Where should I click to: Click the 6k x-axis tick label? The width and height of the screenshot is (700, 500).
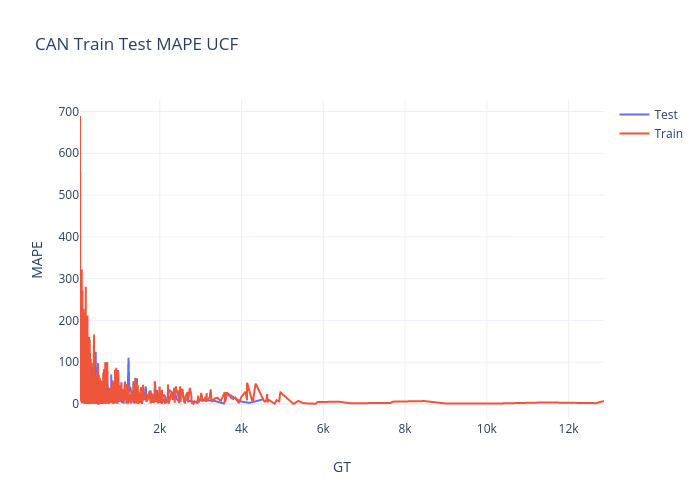coord(323,429)
